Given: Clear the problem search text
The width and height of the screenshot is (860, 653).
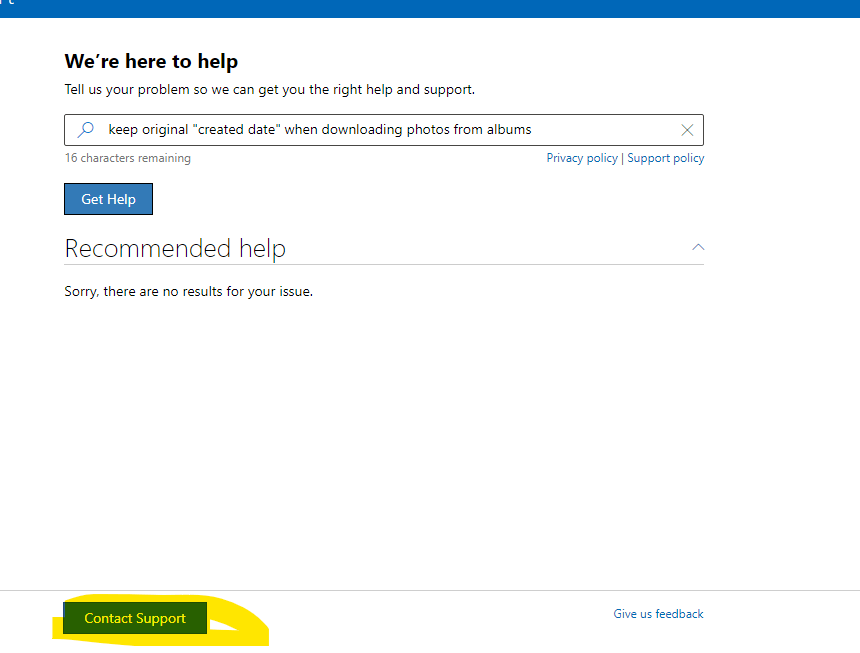Looking at the screenshot, I should click(687, 130).
